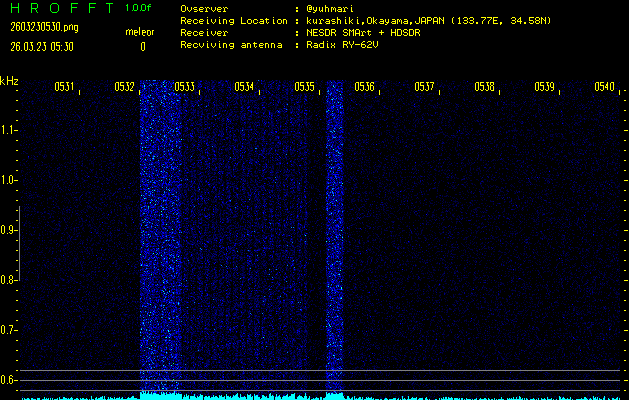Select the 2603230530.png filename text
629x400 pixels.
(43, 27)
